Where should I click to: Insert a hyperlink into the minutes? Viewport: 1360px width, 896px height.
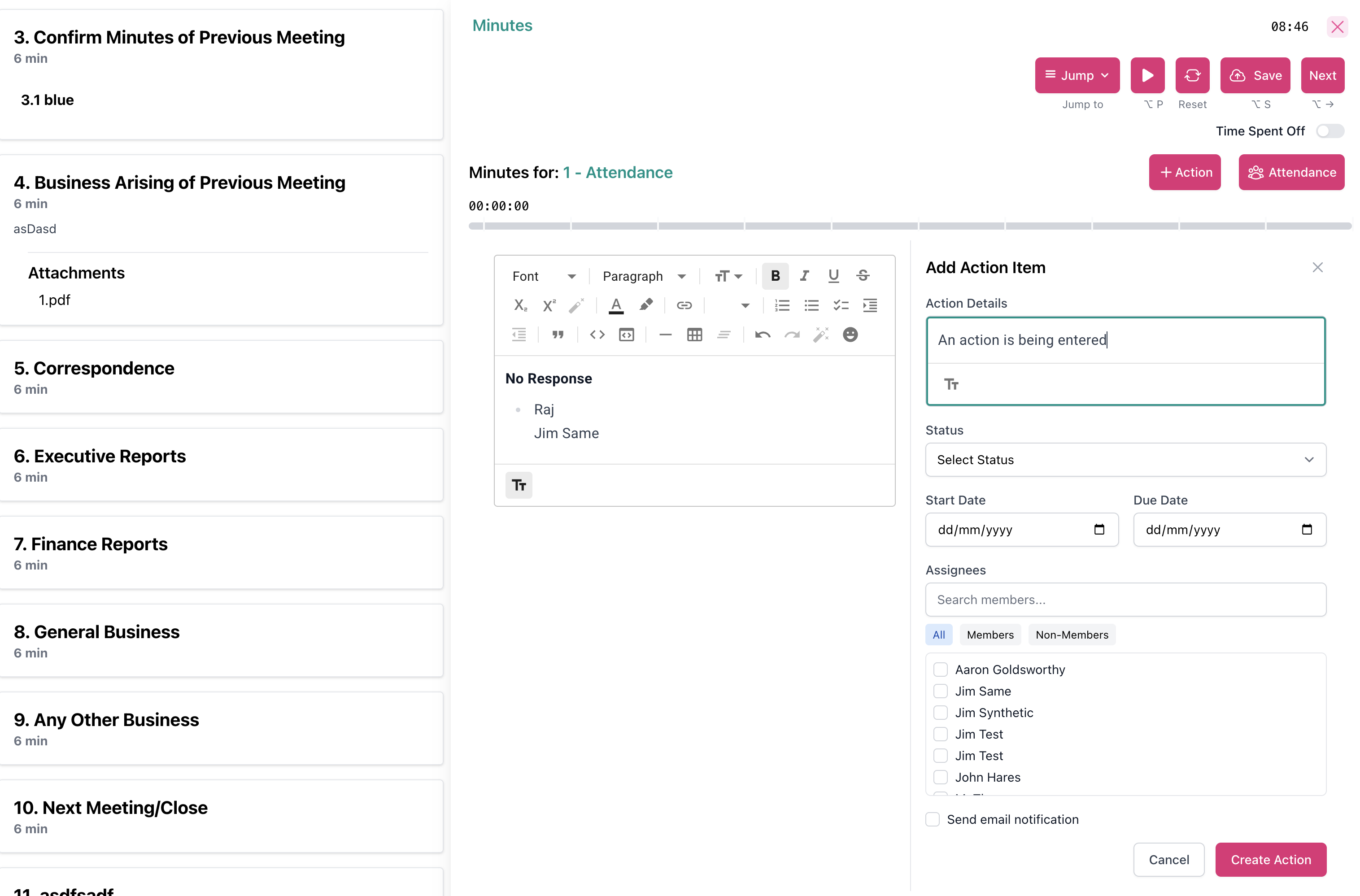684,305
